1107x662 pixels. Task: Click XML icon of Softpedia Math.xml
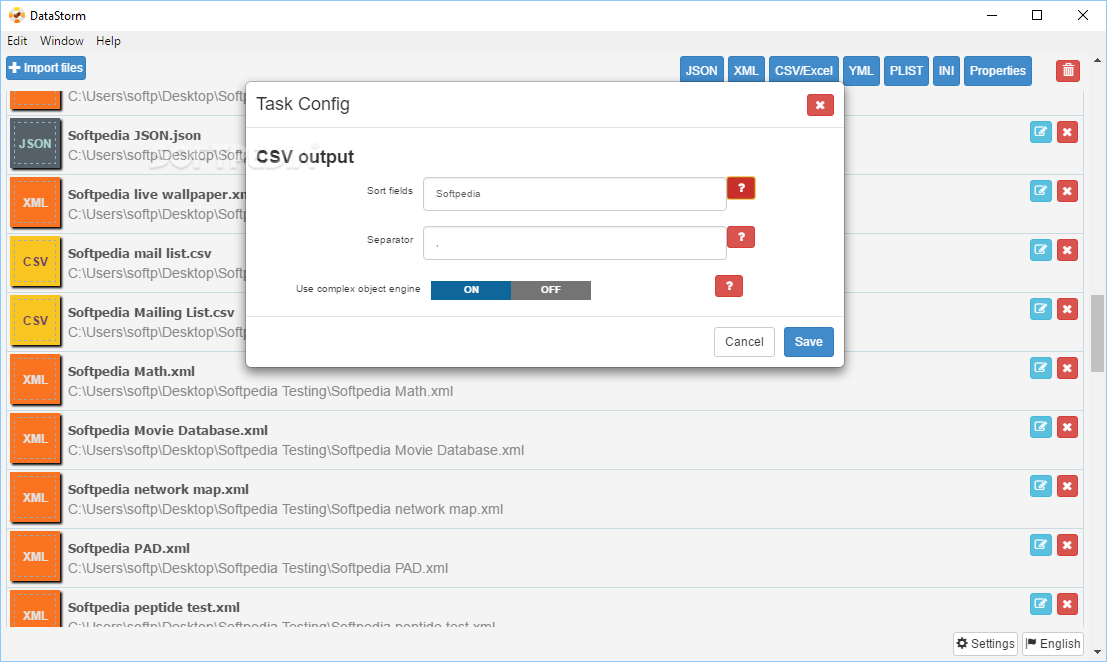pyautogui.click(x=35, y=380)
